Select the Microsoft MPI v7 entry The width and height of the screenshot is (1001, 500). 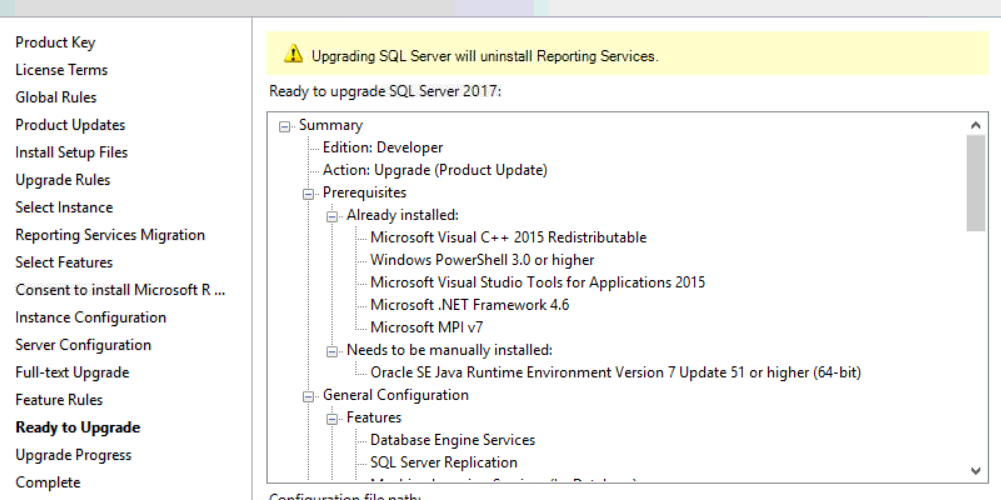[x=427, y=328]
